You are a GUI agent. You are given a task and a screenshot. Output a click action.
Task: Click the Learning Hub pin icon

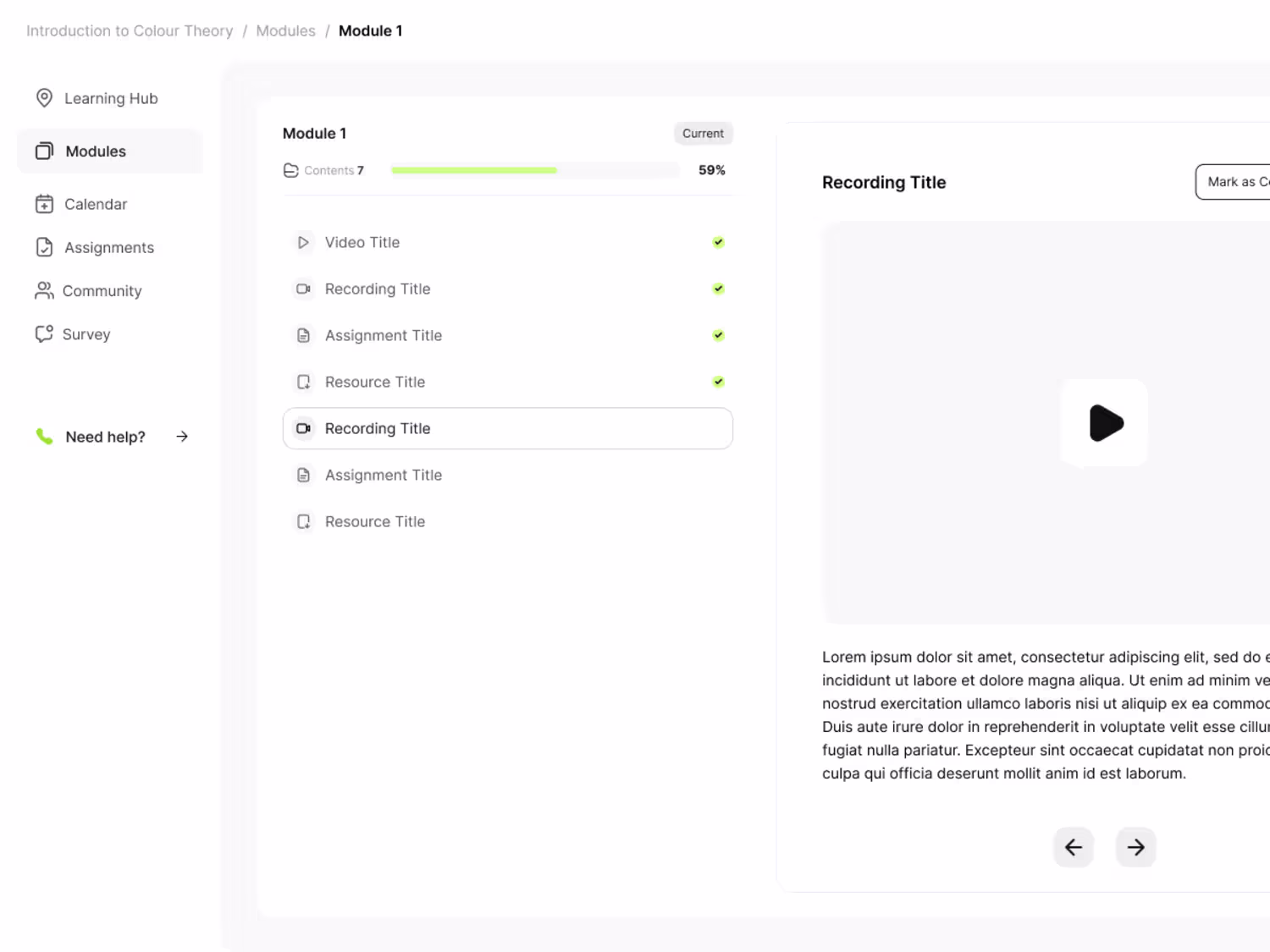(44, 98)
